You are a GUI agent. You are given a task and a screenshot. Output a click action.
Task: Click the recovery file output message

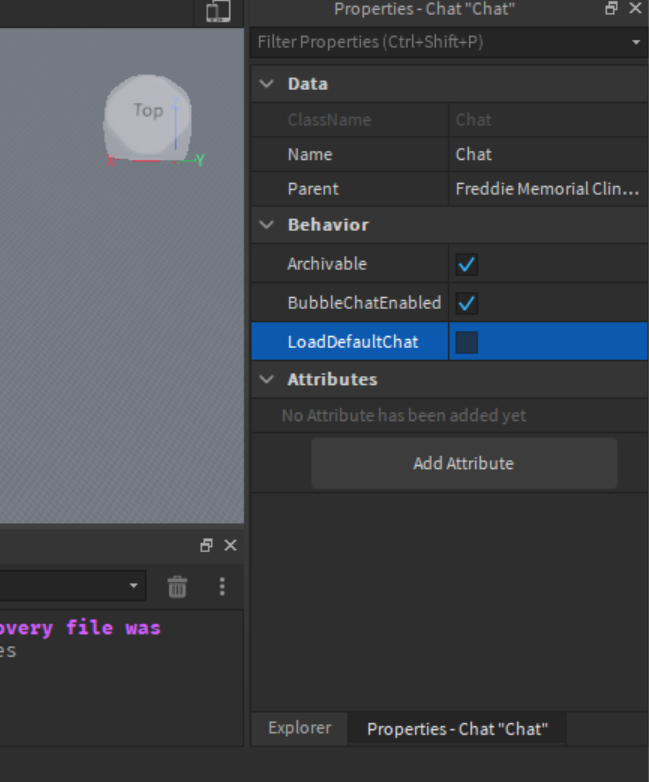[80, 628]
